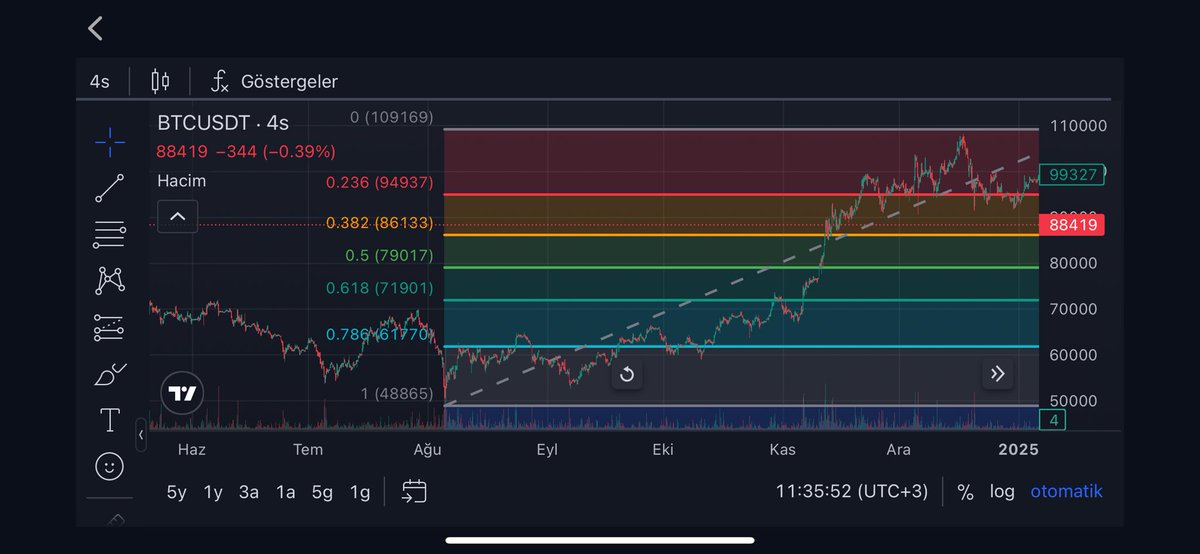Select the 1 (48865) Fibonacci label
Image resolution: width=1200 pixels, height=554 pixels.
pyautogui.click(x=397, y=394)
